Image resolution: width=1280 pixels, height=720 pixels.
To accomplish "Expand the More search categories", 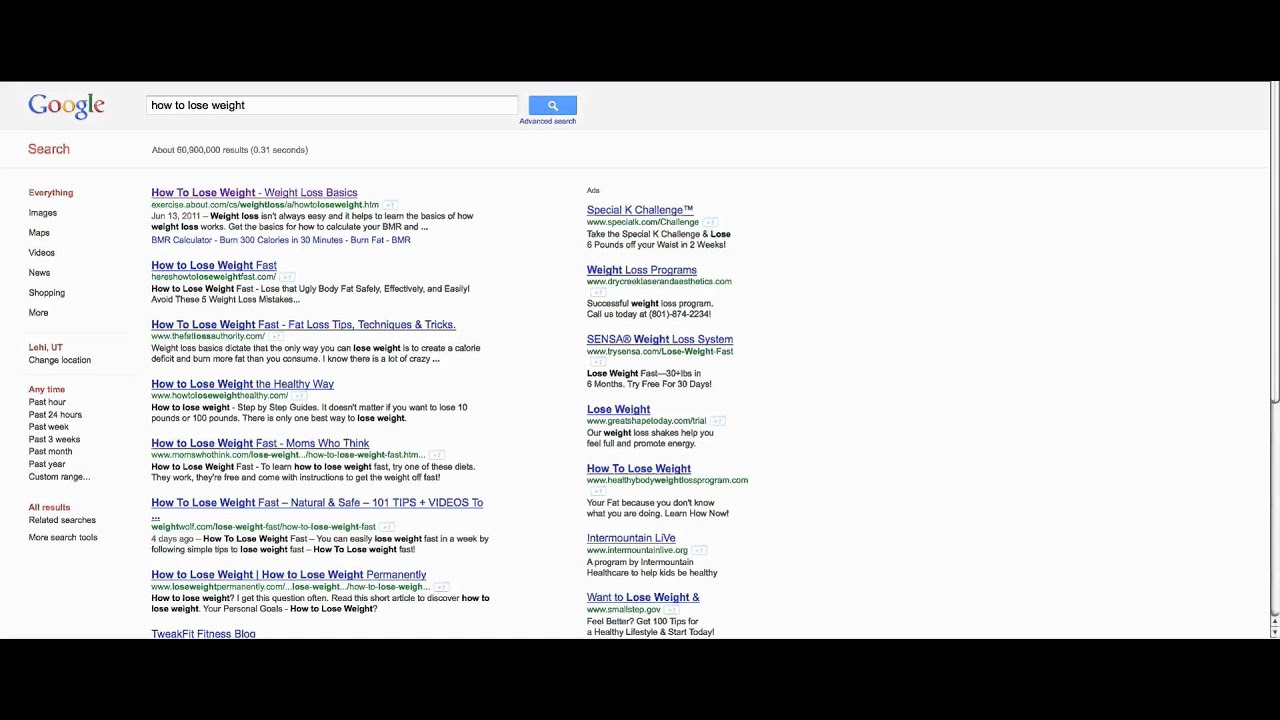I will point(38,312).
